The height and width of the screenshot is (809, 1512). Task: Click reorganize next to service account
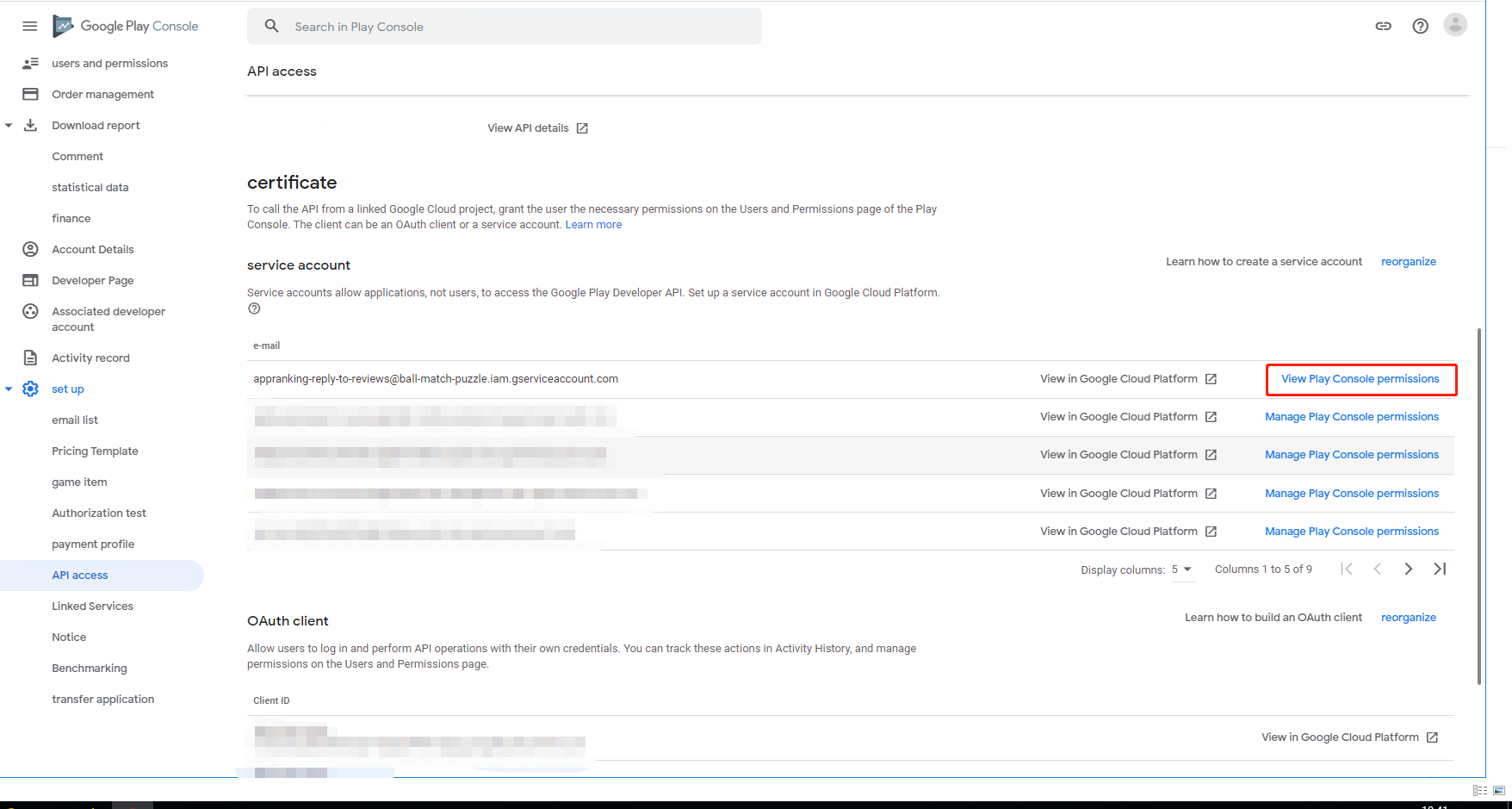click(x=1409, y=262)
